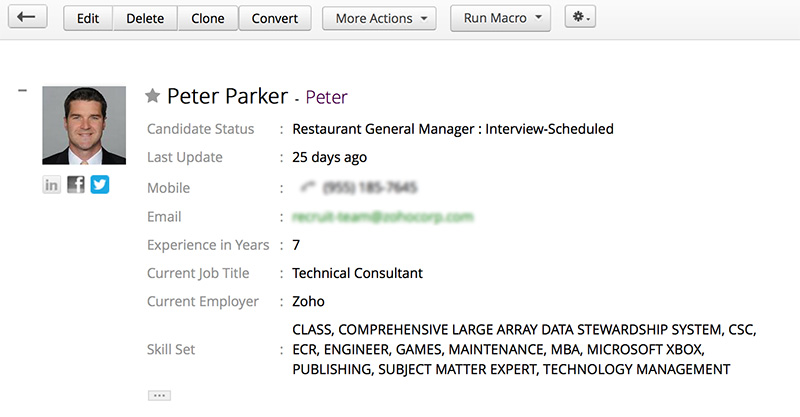Click Peter Parker's profile photo
Image resolution: width=800 pixels, height=417 pixels.
84,125
